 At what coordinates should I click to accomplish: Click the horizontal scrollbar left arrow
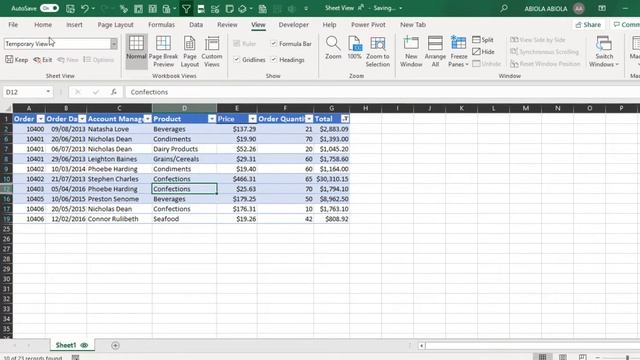coord(422,346)
